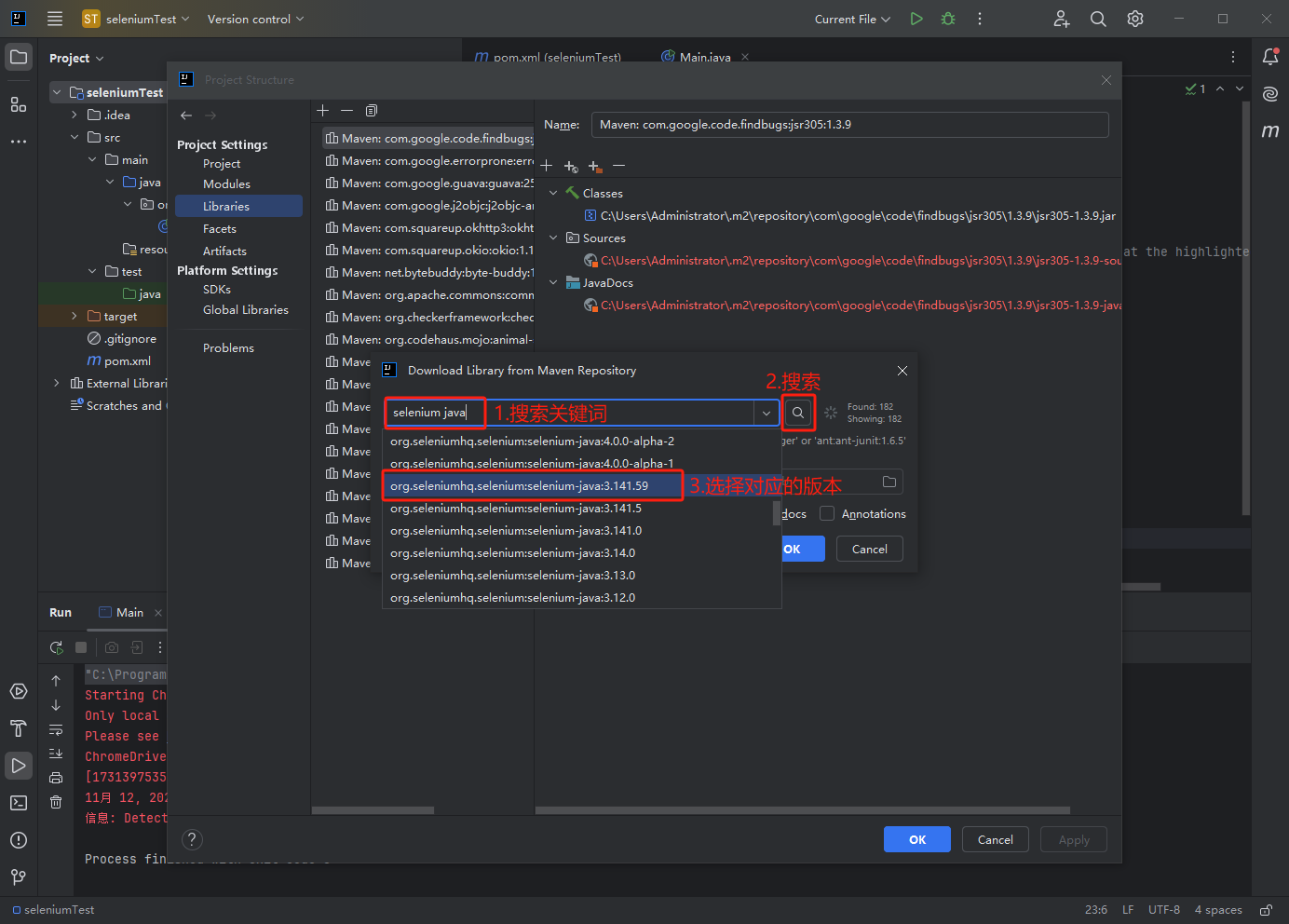Select the com.squareup.okio library

429,251
